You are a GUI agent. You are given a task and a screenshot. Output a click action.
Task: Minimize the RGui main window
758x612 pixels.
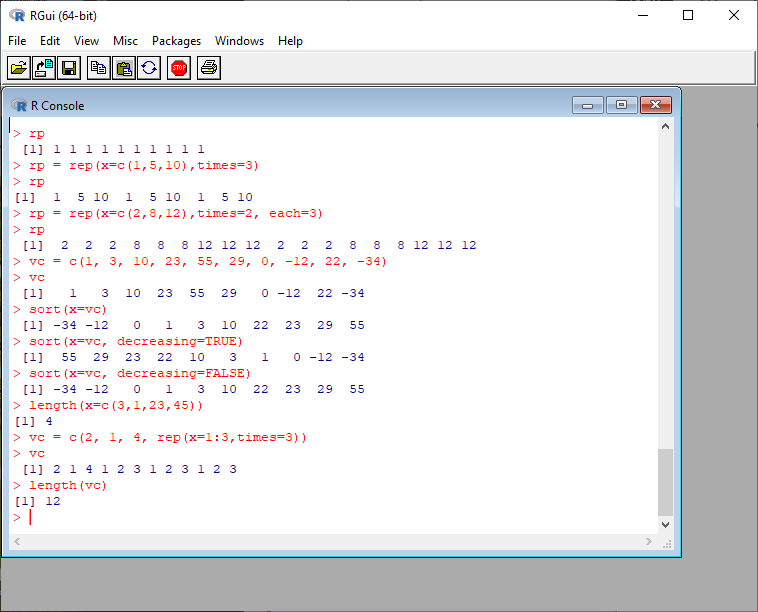(x=643, y=15)
